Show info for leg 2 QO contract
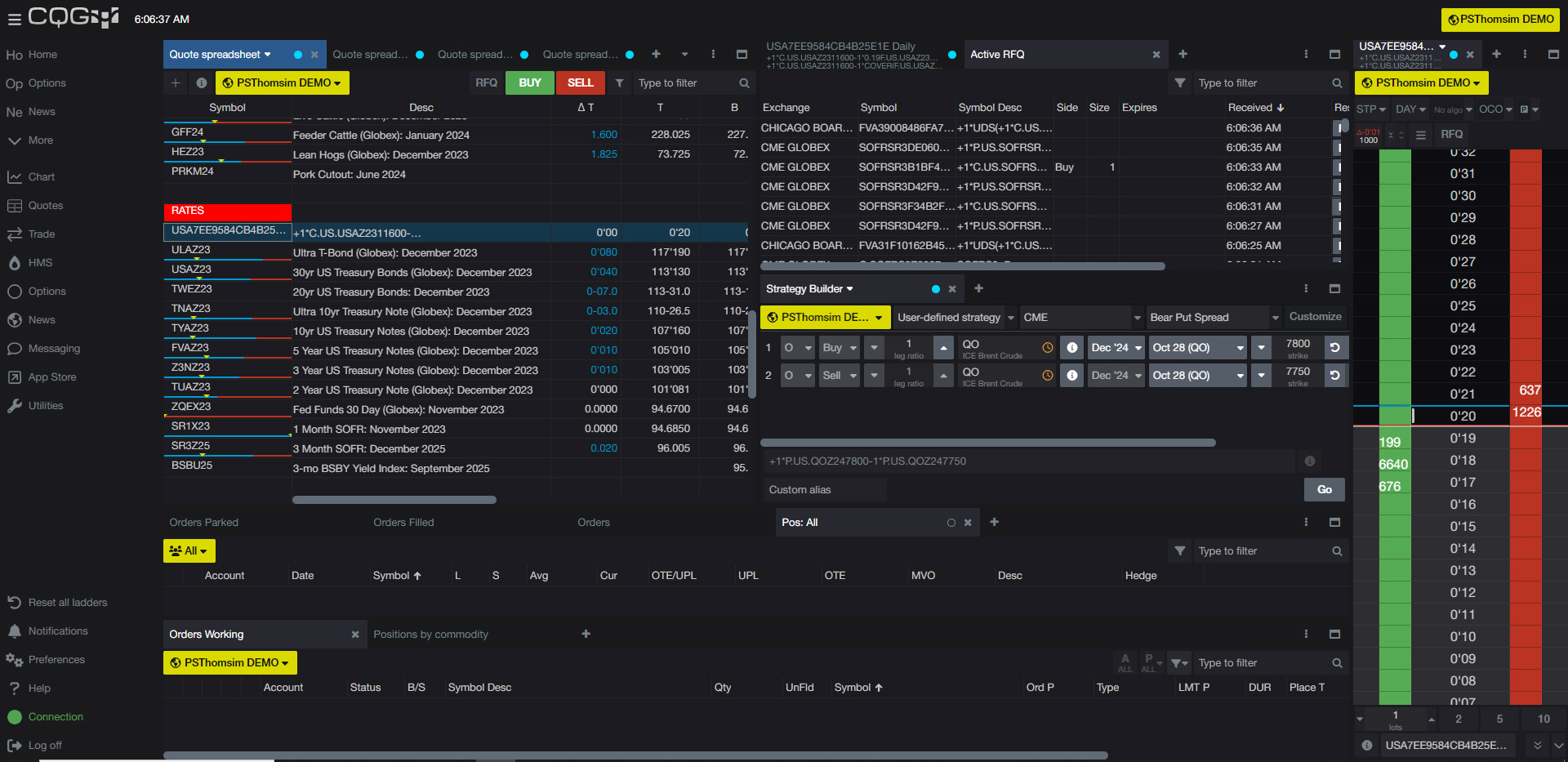 point(1071,376)
